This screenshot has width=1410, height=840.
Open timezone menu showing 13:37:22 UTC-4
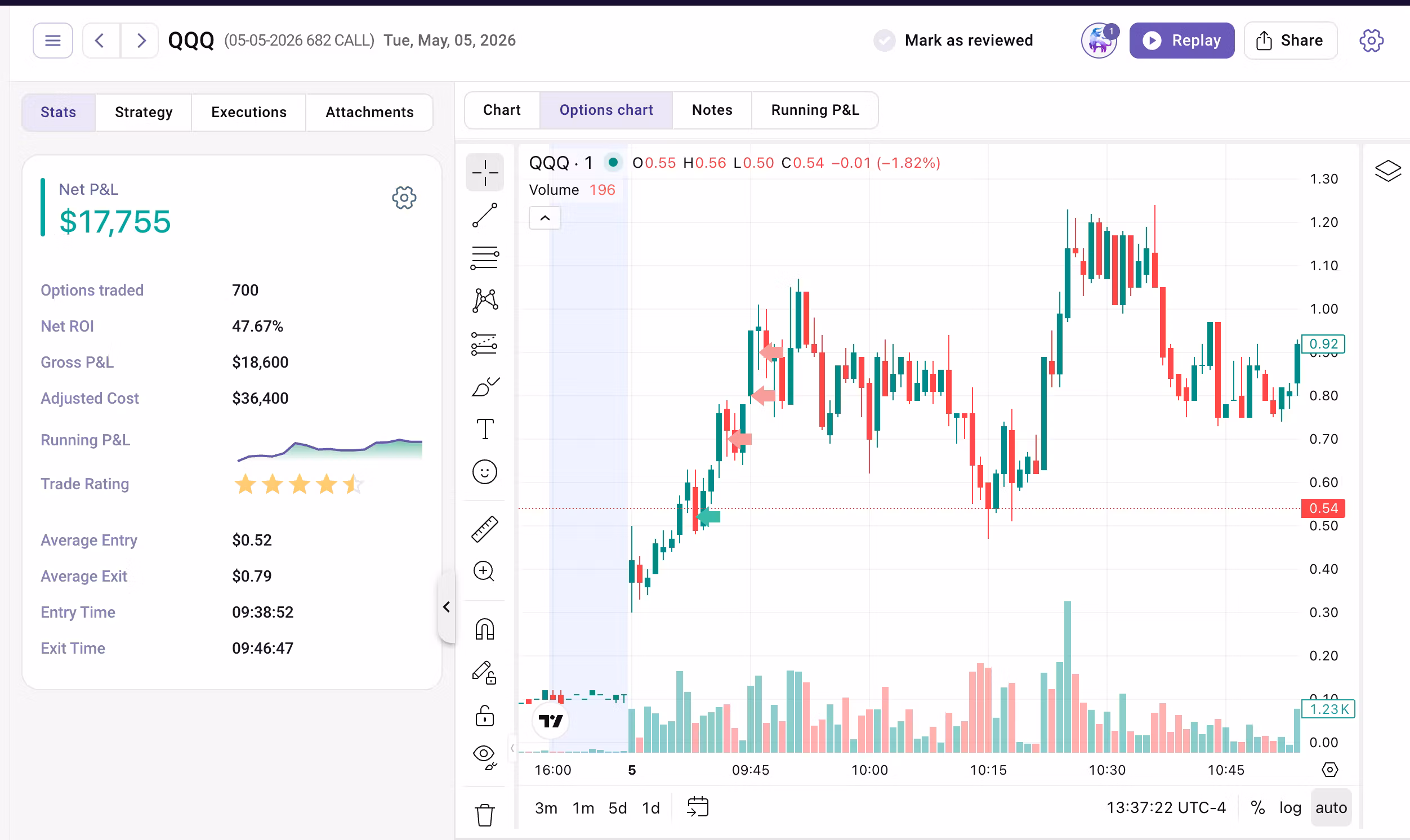1166,808
